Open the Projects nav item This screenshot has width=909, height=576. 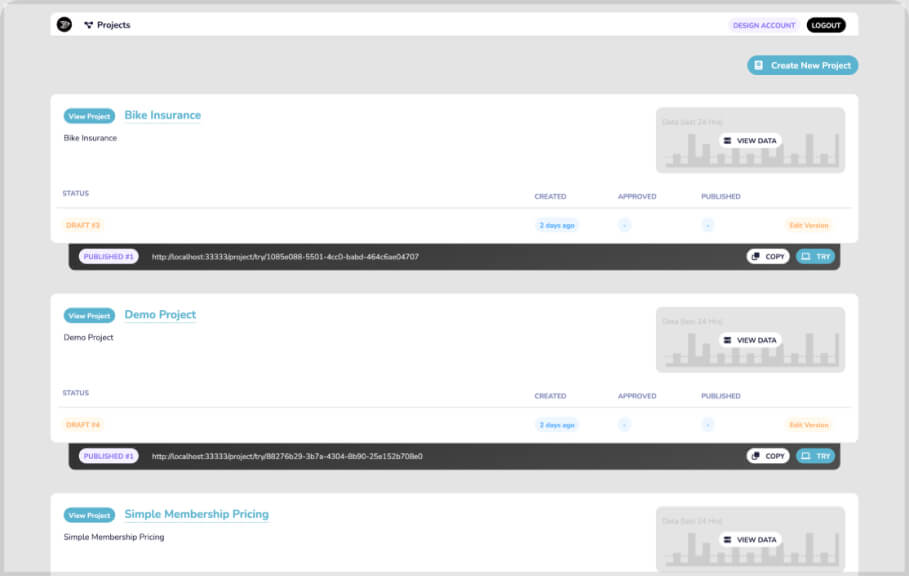click(107, 25)
